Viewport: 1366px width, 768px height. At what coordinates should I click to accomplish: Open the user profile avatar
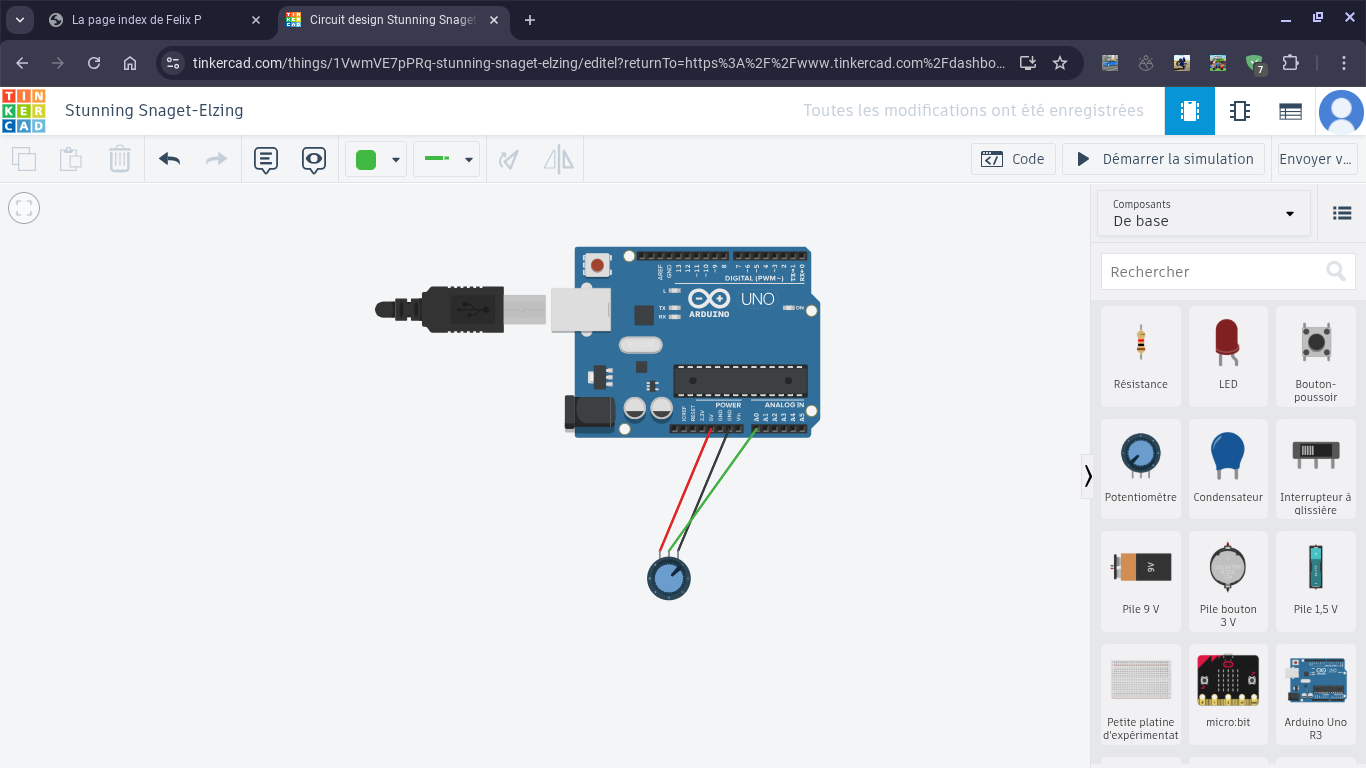(1341, 111)
